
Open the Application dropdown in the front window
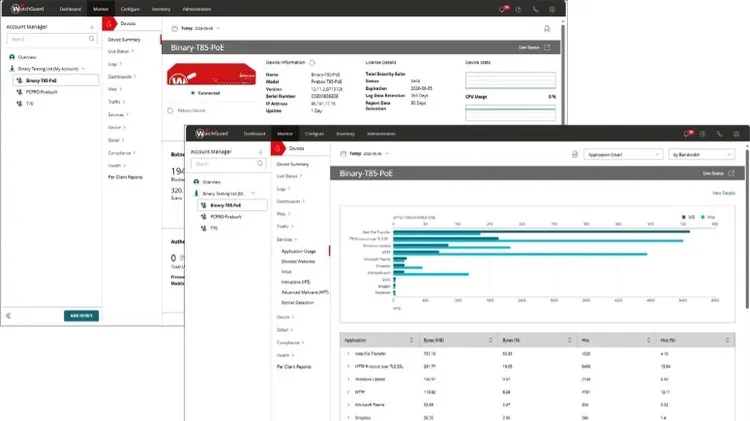point(622,155)
